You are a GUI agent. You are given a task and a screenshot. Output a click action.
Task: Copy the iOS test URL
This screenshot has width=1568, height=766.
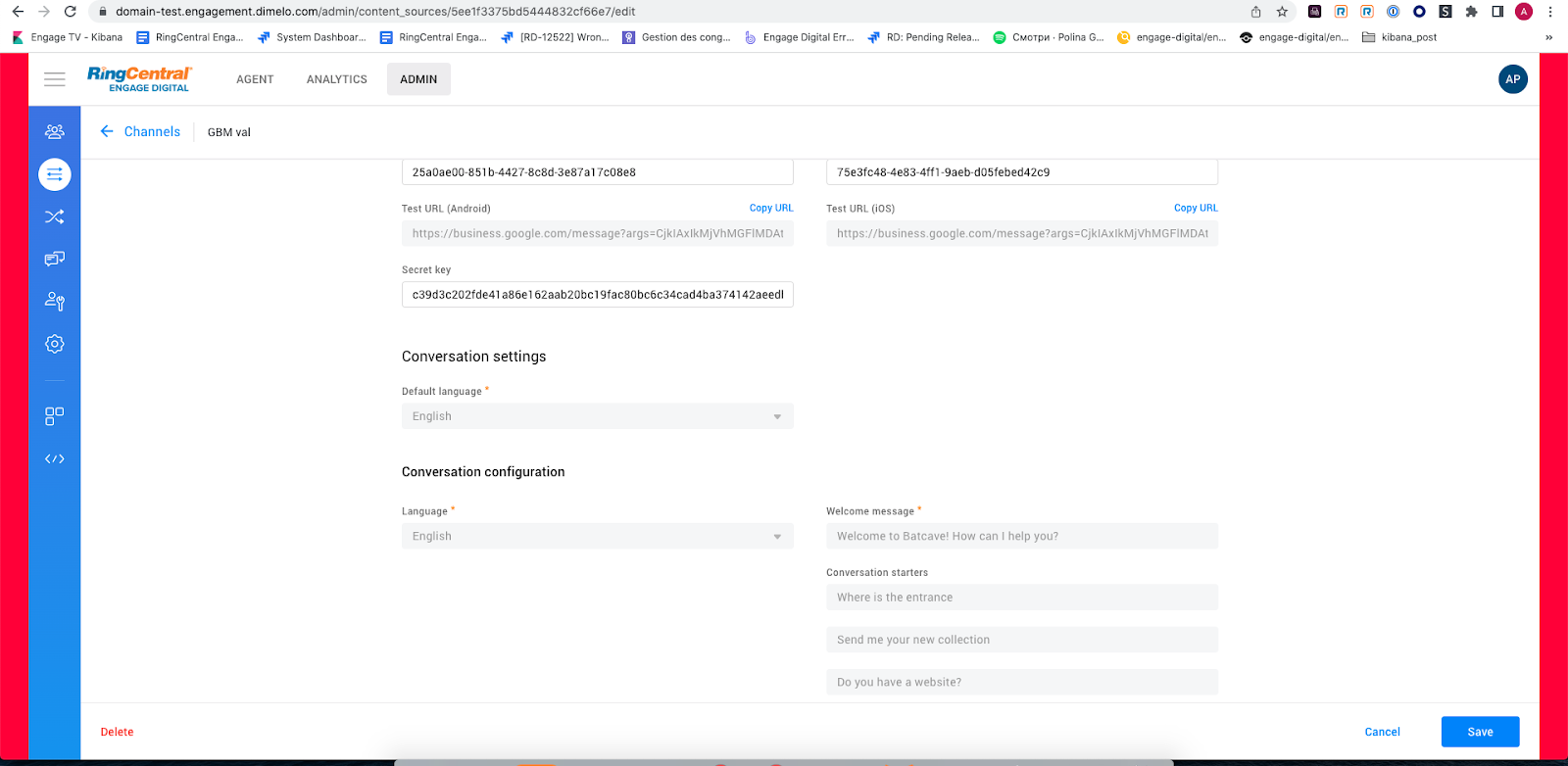coord(1196,208)
